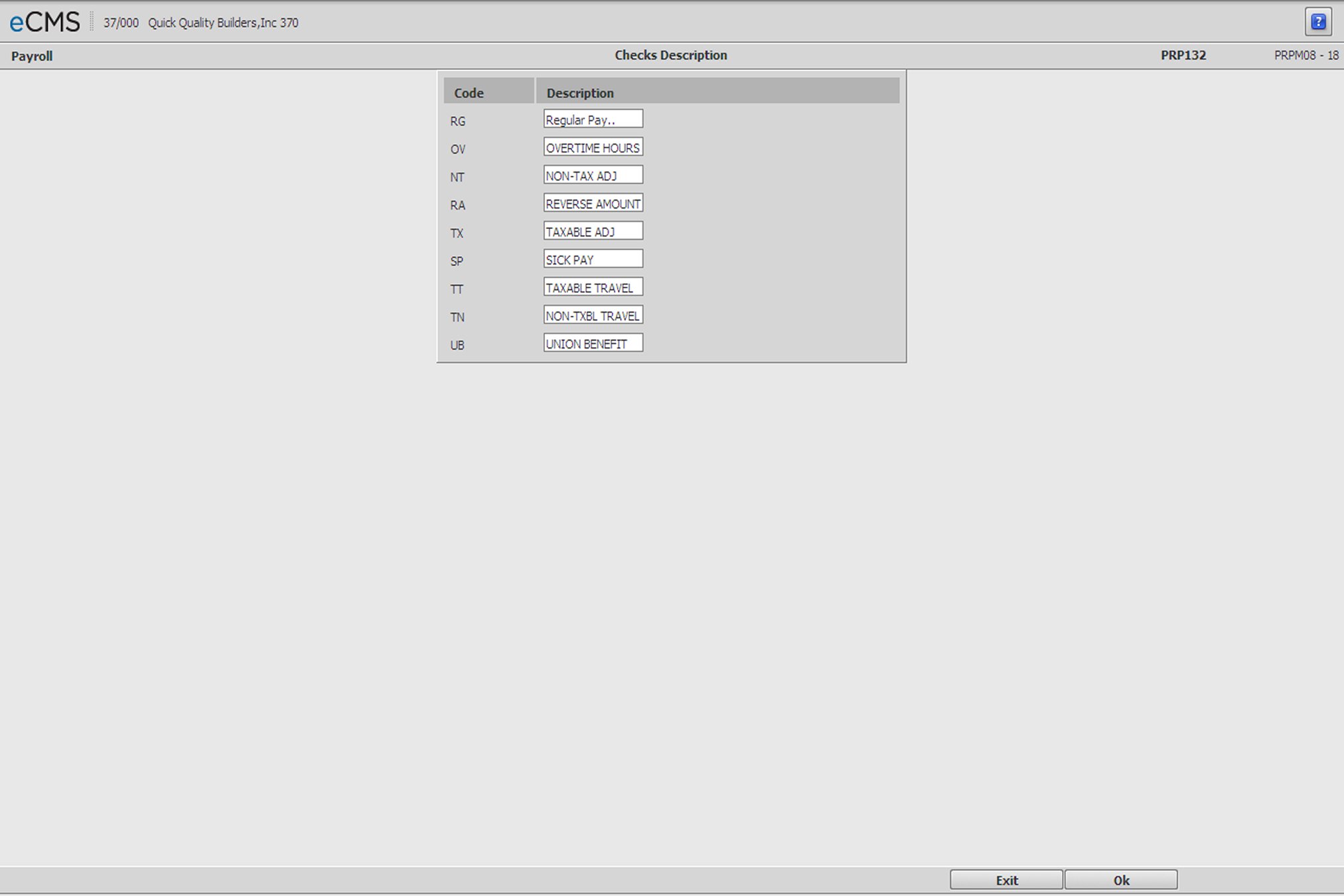Click the Checks Description title bar
The height and width of the screenshot is (896, 1344).
670,55
